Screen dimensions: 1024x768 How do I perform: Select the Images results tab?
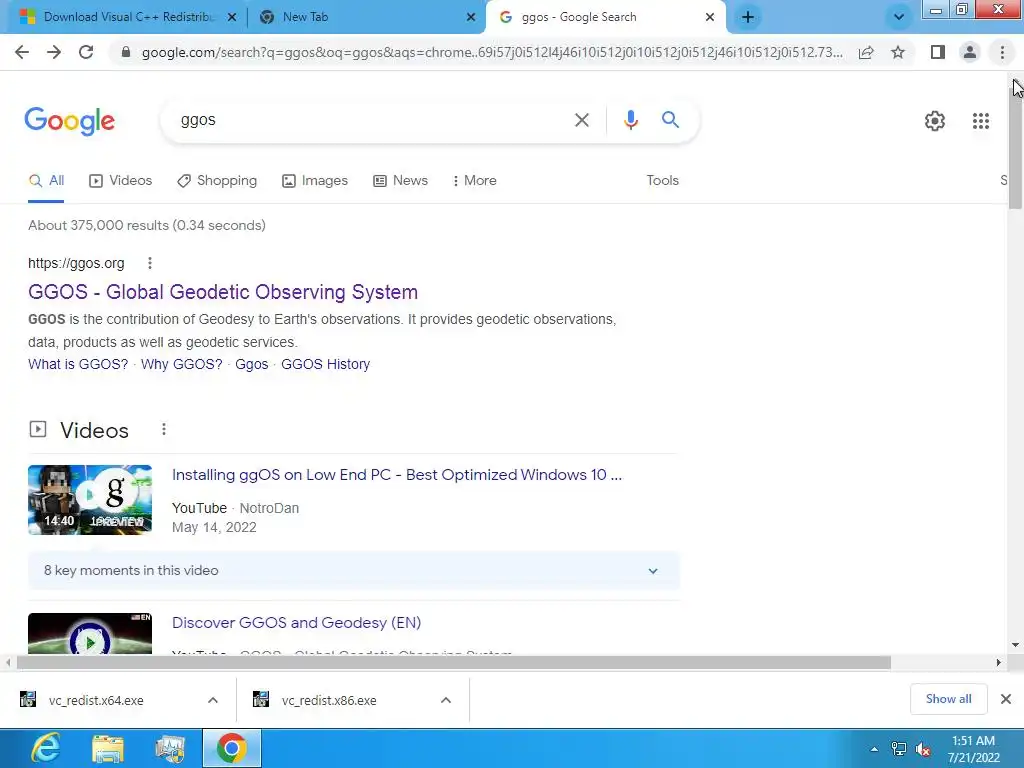[x=315, y=181]
